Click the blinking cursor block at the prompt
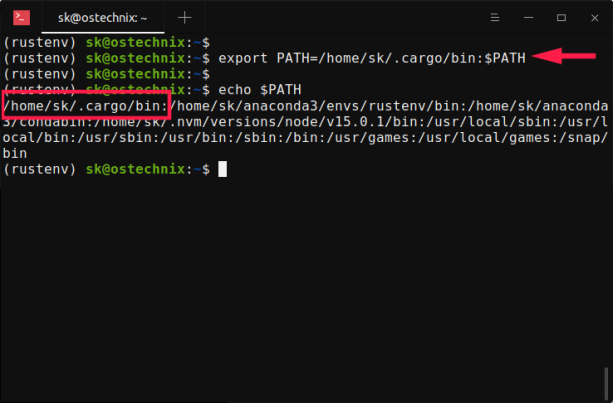 tap(222, 170)
